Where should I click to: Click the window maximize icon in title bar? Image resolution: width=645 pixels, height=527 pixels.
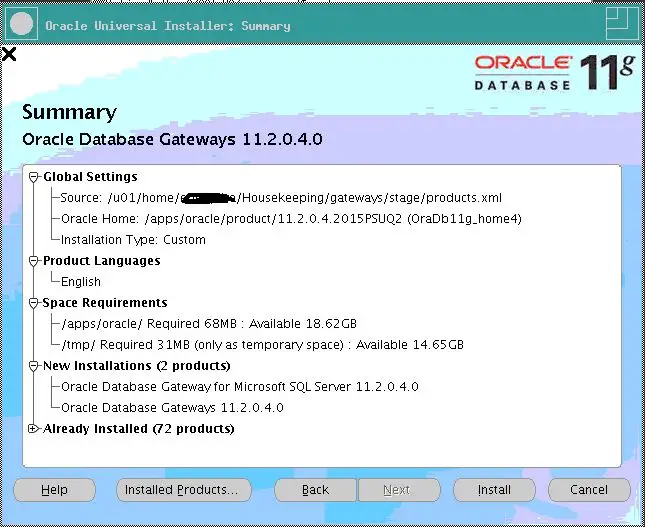[x=622, y=23]
